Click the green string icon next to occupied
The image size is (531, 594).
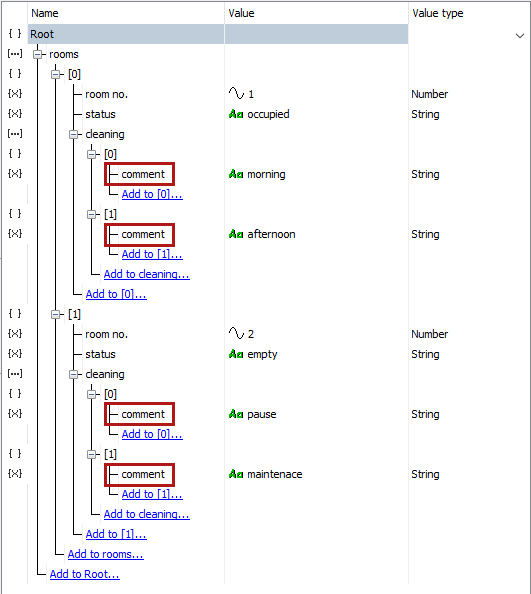point(236,114)
